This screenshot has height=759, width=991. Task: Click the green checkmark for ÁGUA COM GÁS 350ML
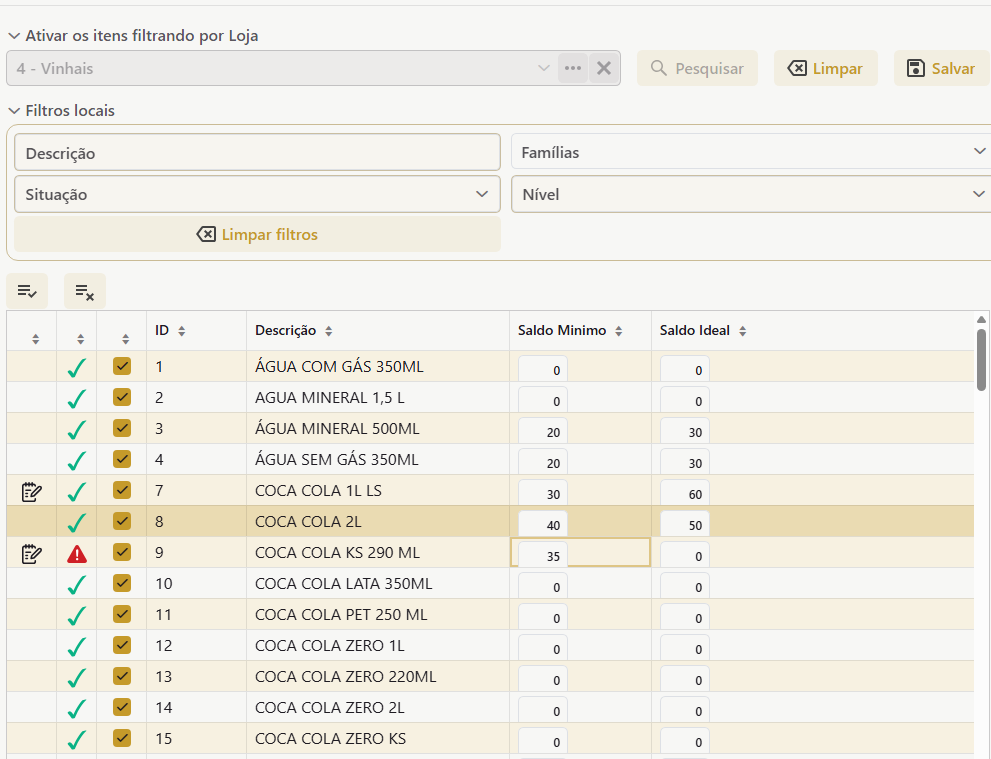click(77, 367)
